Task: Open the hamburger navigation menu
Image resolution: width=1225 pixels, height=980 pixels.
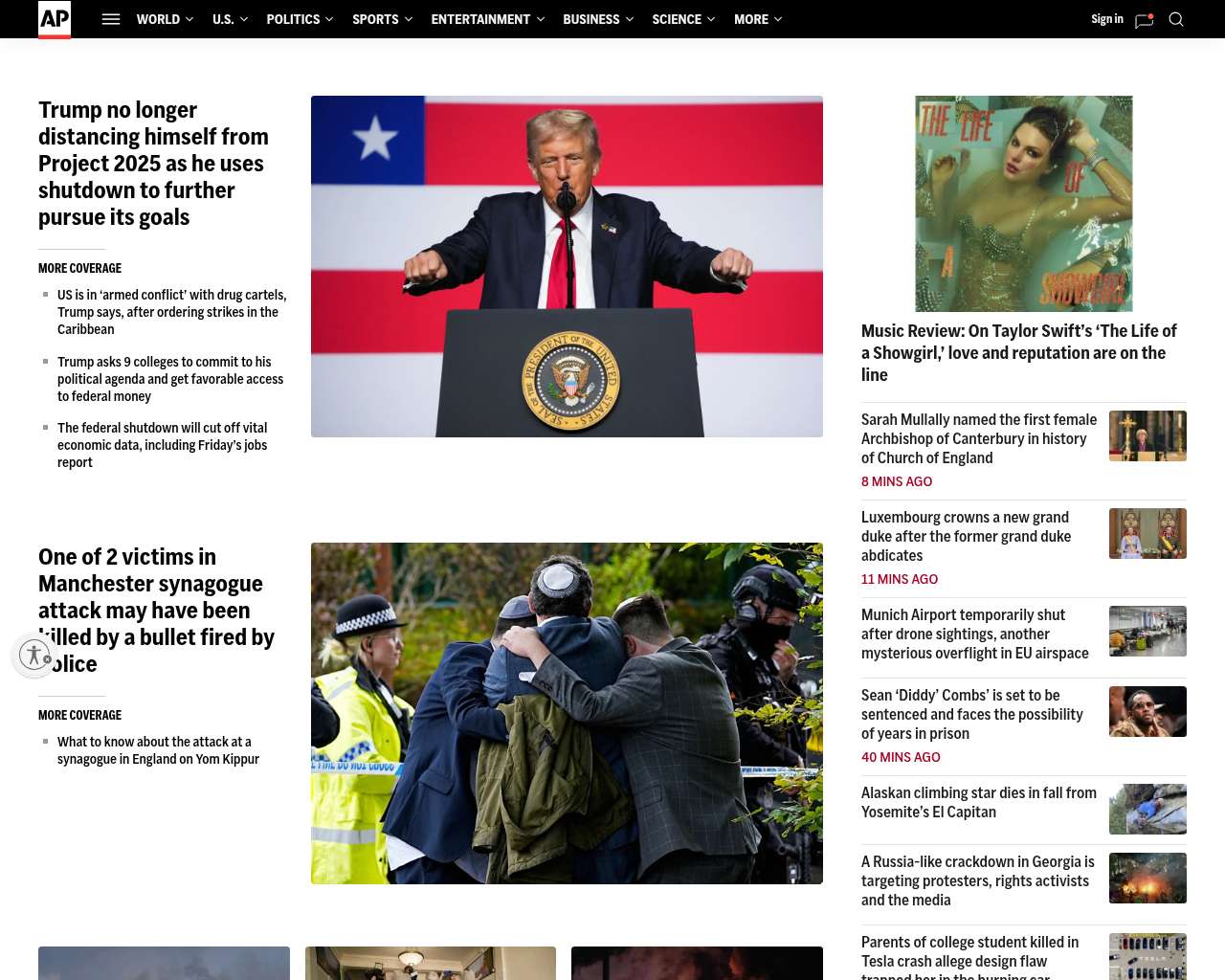Action: click(111, 19)
